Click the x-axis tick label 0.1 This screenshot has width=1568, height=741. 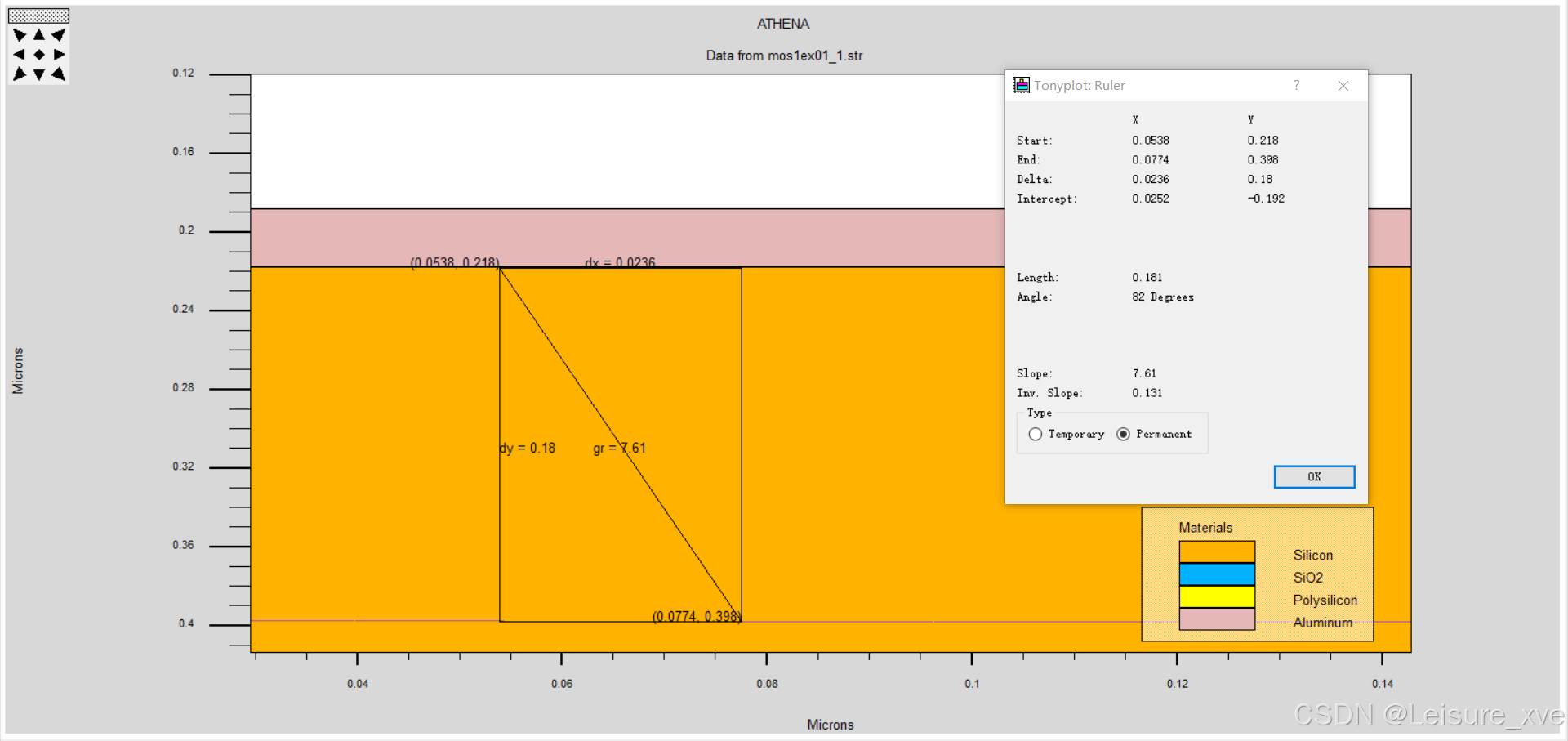[972, 684]
